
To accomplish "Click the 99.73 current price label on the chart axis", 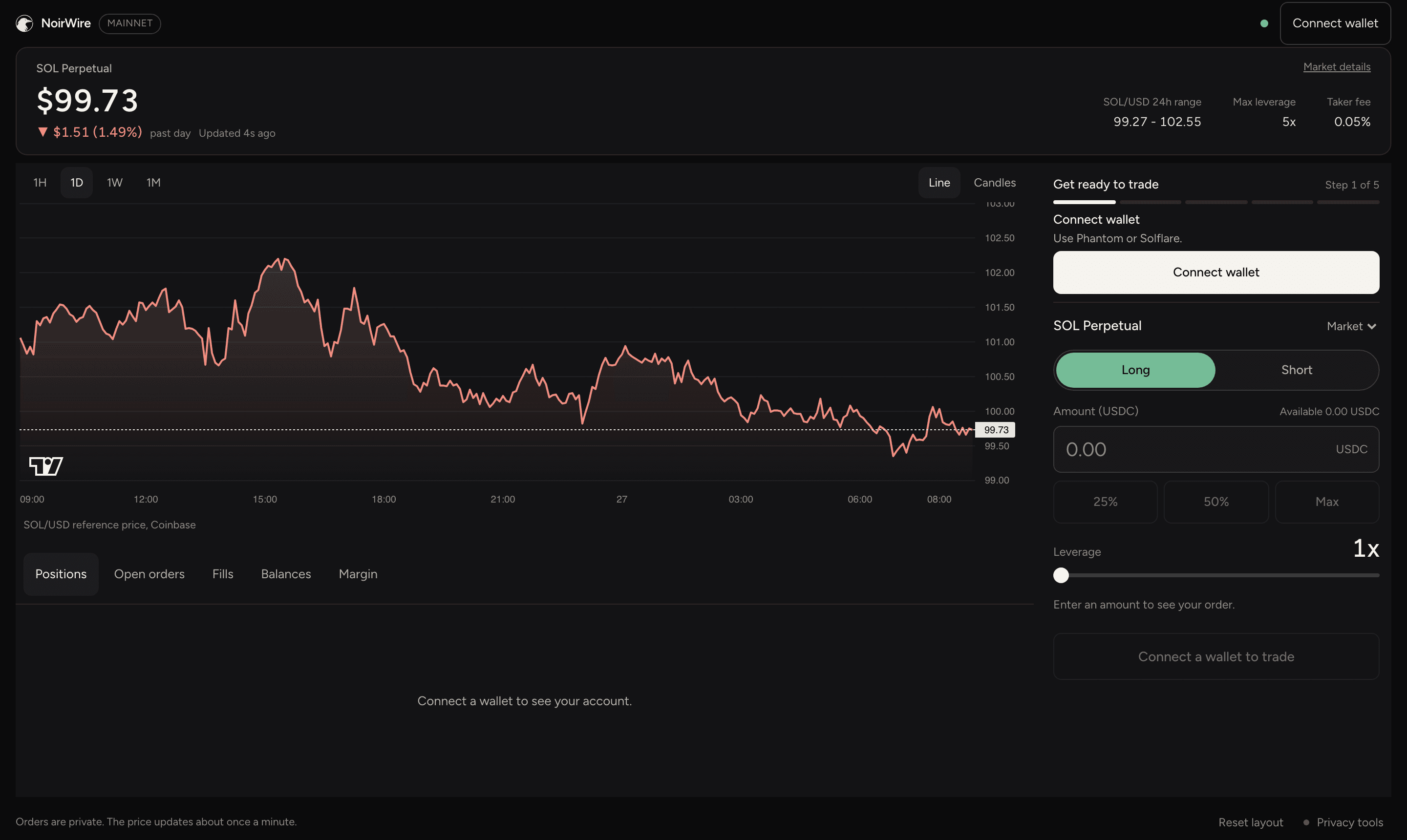I will [995, 430].
